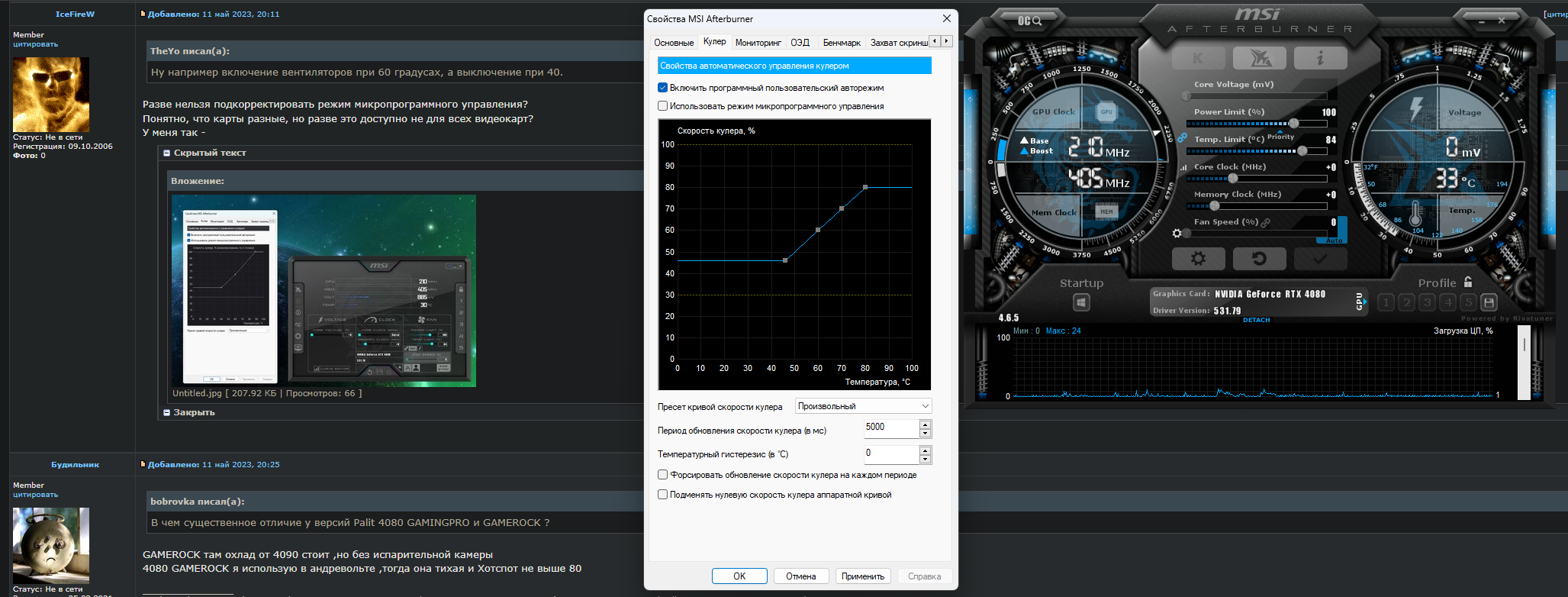The width and height of the screenshot is (1568, 597).
Task: Click the Kombustor K button in Afterburner
Action: coord(1198,58)
